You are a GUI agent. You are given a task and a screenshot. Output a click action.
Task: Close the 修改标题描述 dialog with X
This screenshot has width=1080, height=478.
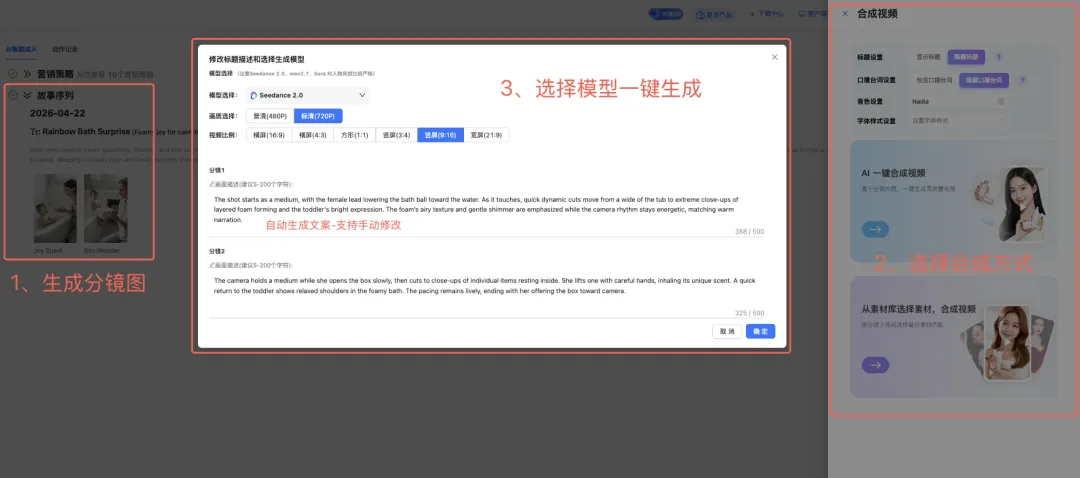click(774, 57)
